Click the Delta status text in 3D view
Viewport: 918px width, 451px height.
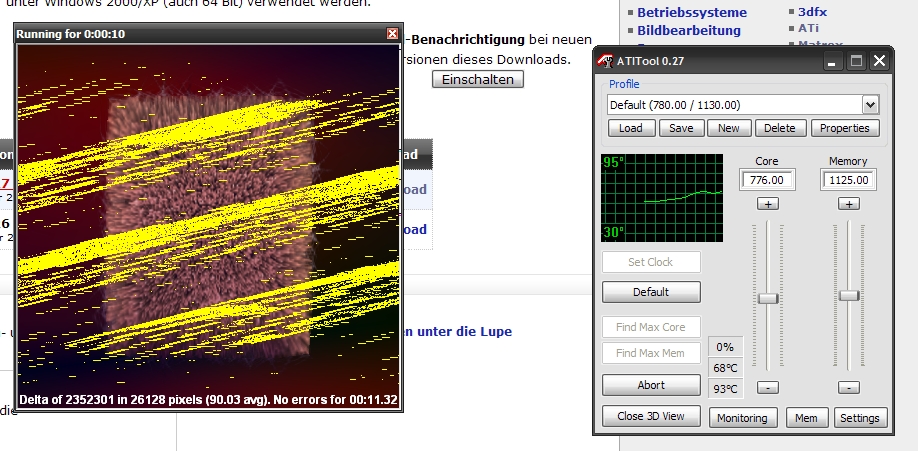pyautogui.click(x=208, y=400)
